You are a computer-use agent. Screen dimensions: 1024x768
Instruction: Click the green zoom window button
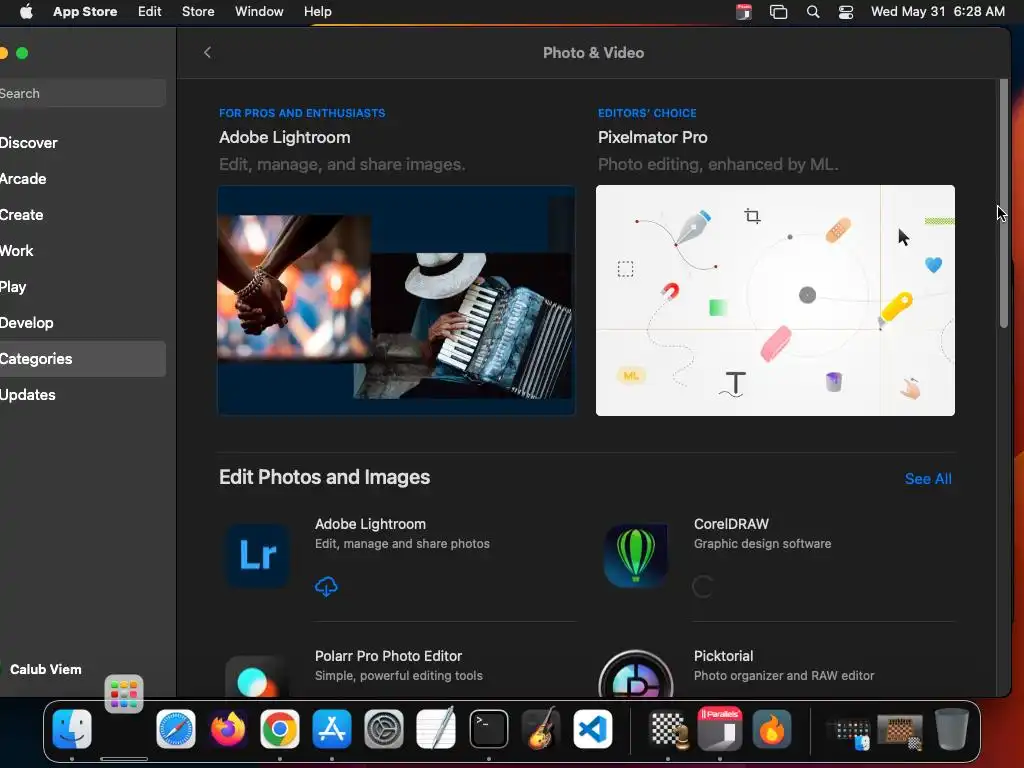point(22,53)
